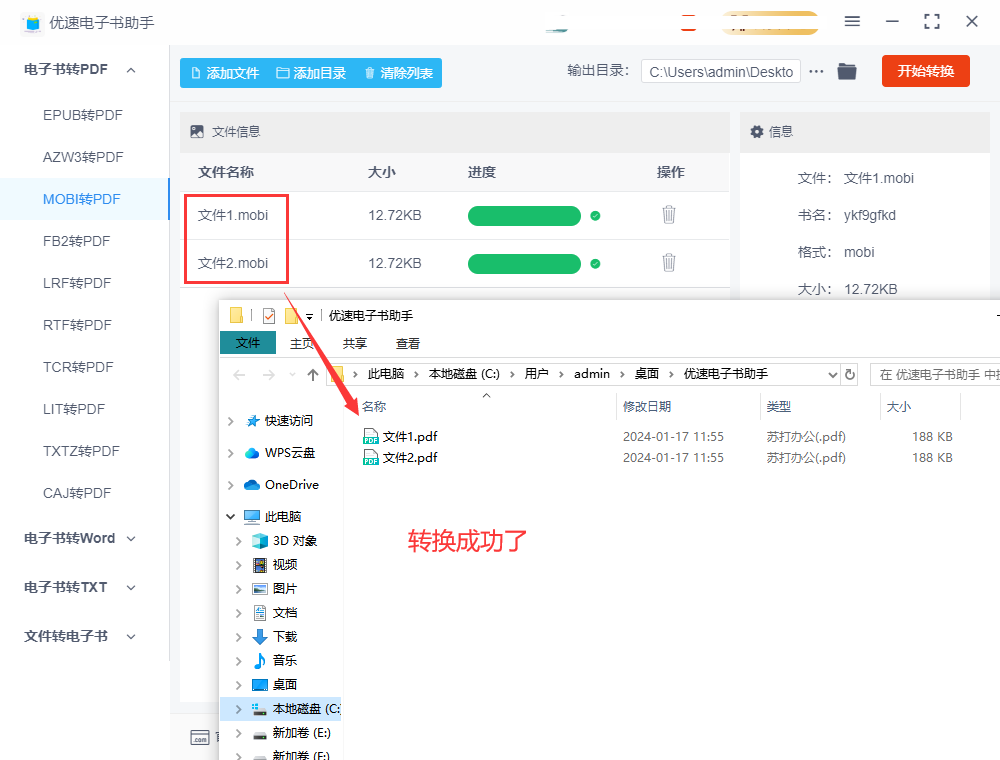Delete 文件2.mobi using its trash icon
The image size is (1000, 760).
point(669,263)
